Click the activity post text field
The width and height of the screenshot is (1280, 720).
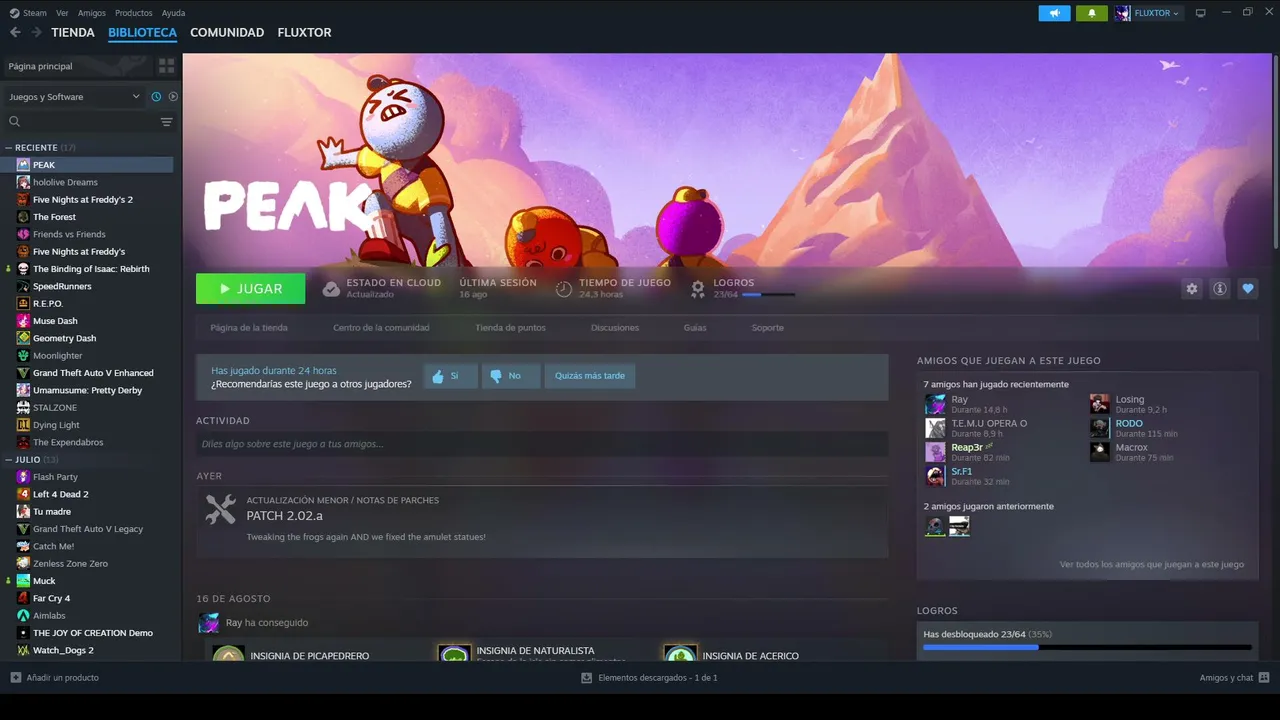(x=542, y=444)
